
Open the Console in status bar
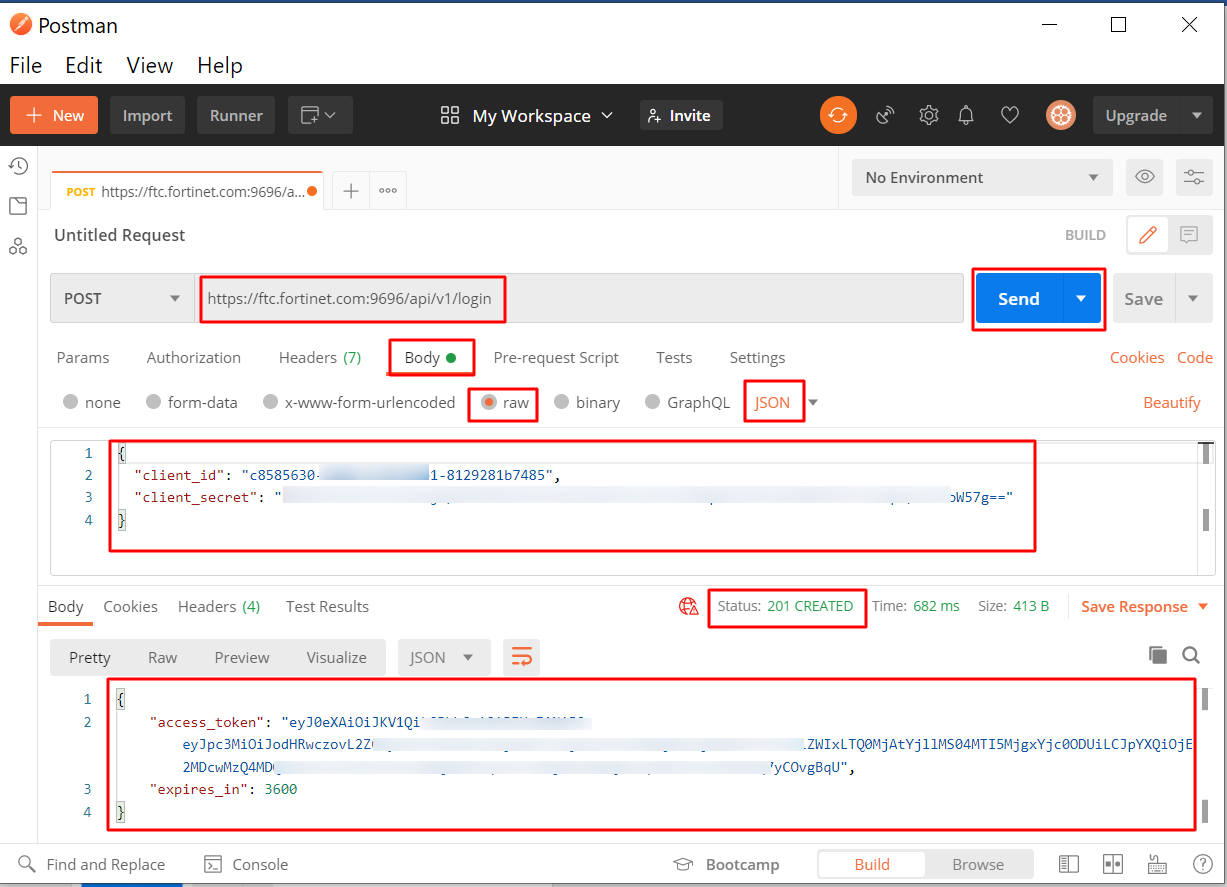click(246, 864)
